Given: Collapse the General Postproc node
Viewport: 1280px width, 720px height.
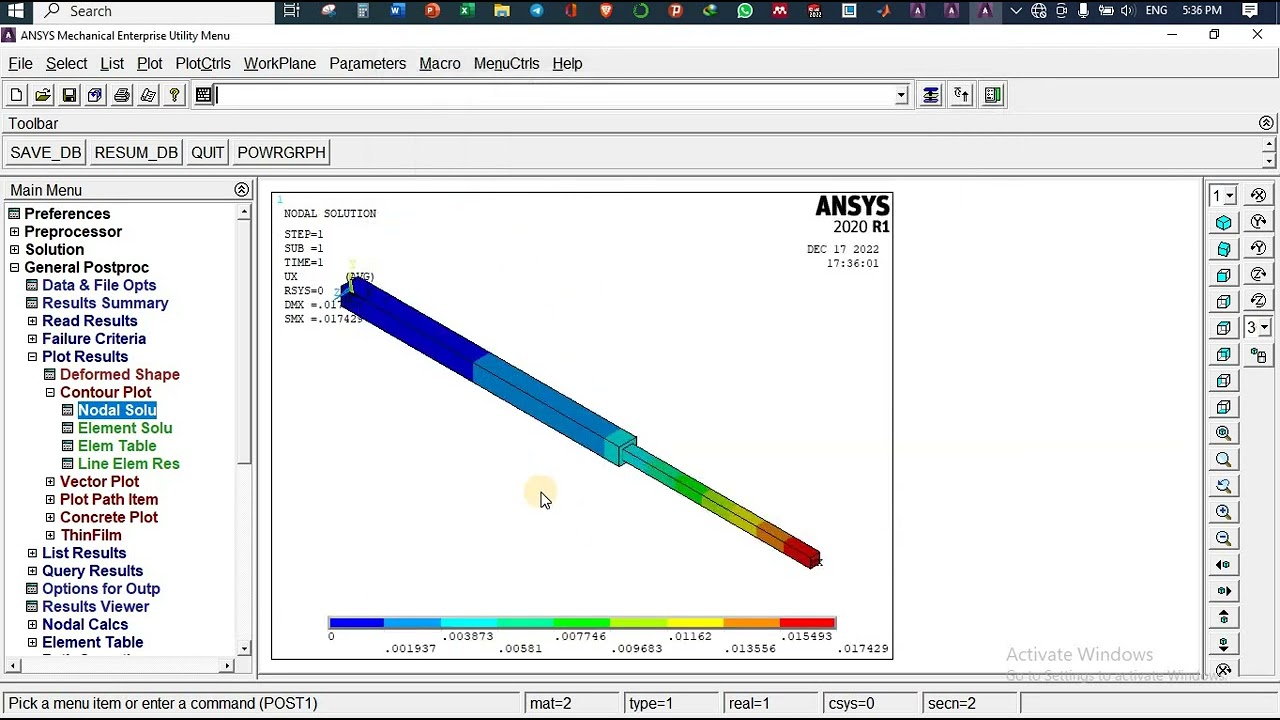Looking at the screenshot, I should click(14, 268).
